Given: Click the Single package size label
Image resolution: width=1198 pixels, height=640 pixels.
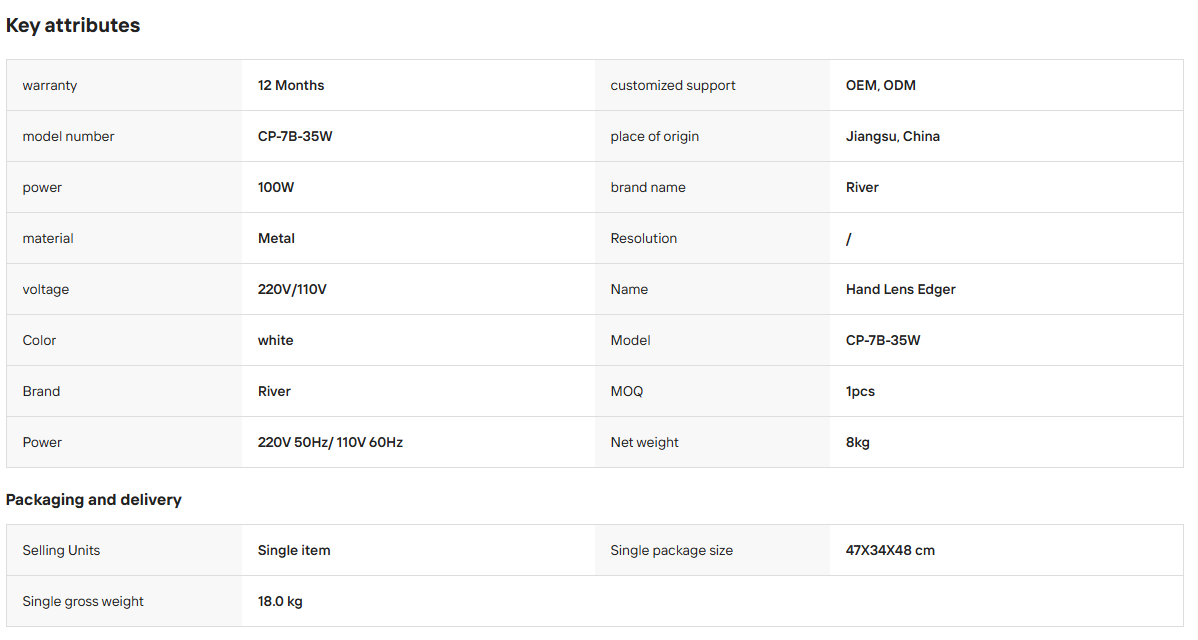Looking at the screenshot, I should (671, 551).
